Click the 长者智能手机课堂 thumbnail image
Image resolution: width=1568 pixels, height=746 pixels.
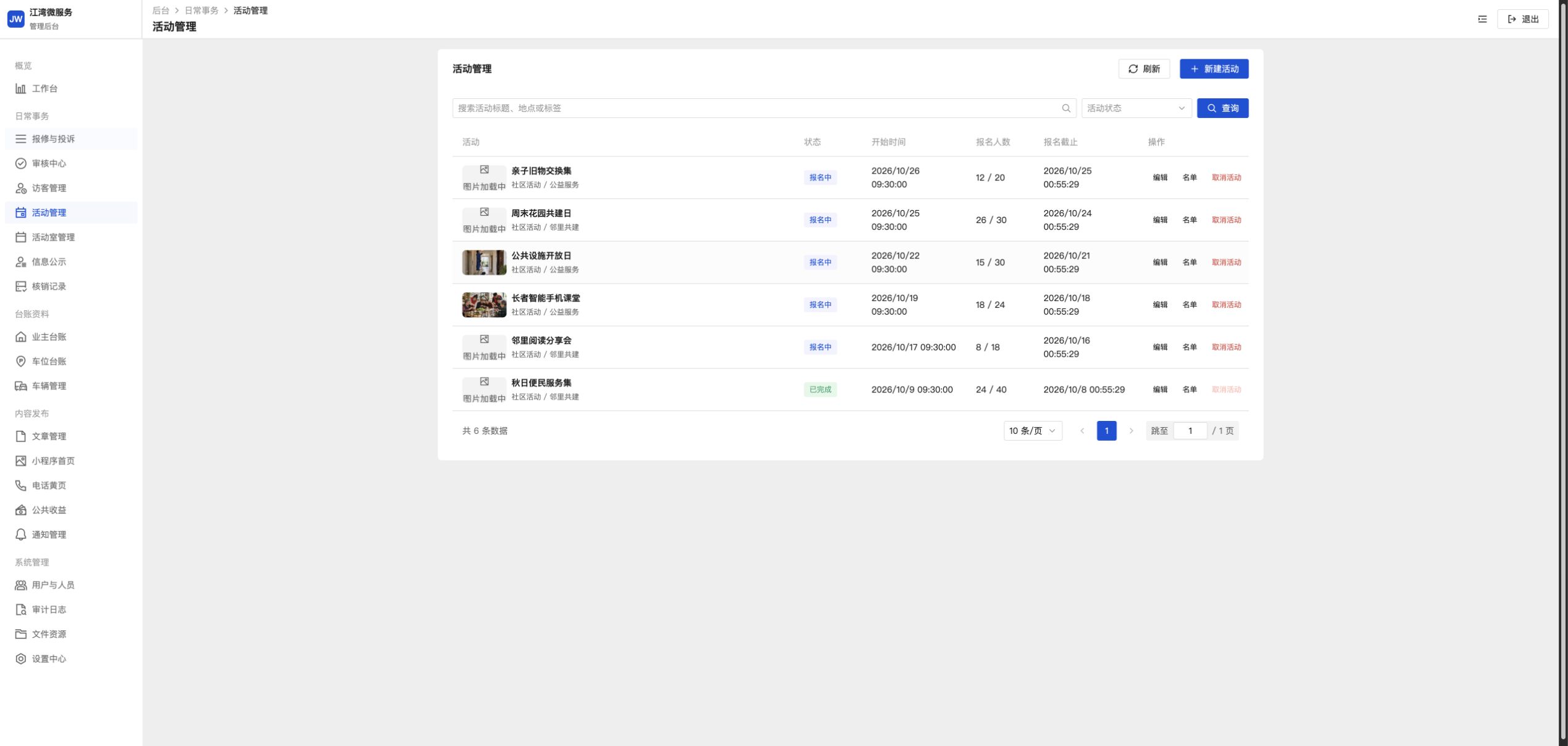484,305
